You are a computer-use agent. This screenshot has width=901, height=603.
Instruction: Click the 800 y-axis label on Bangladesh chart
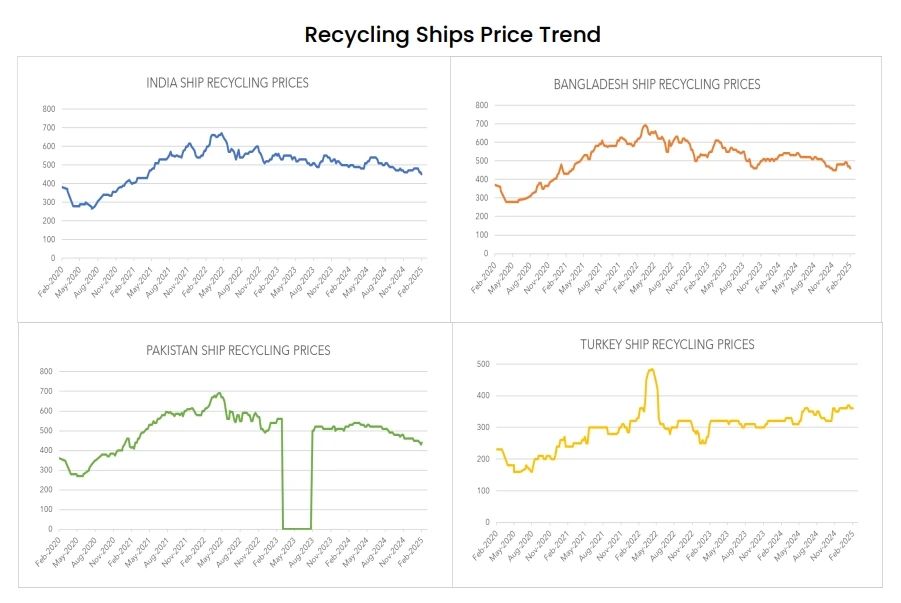481,105
